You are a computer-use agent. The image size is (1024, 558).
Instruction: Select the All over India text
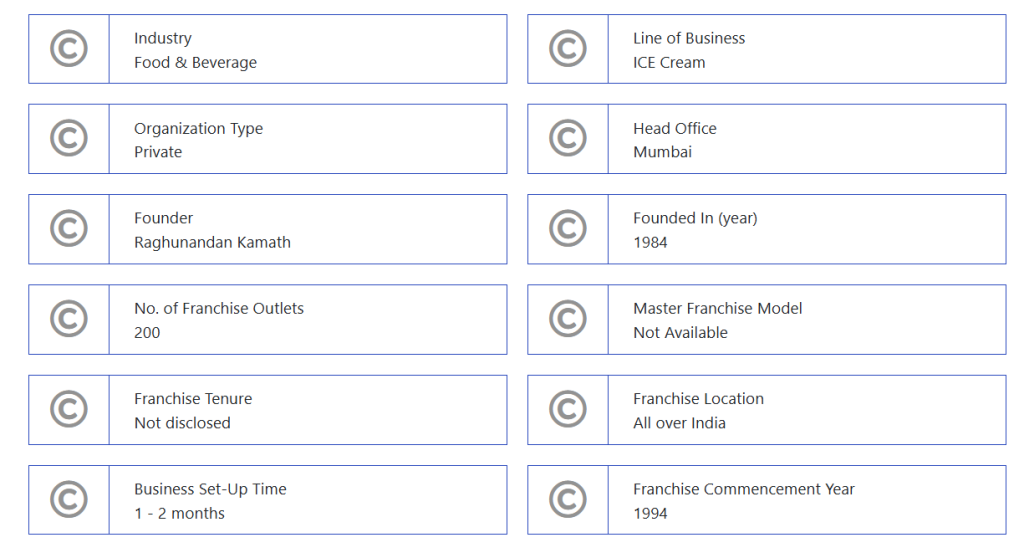click(x=679, y=423)
